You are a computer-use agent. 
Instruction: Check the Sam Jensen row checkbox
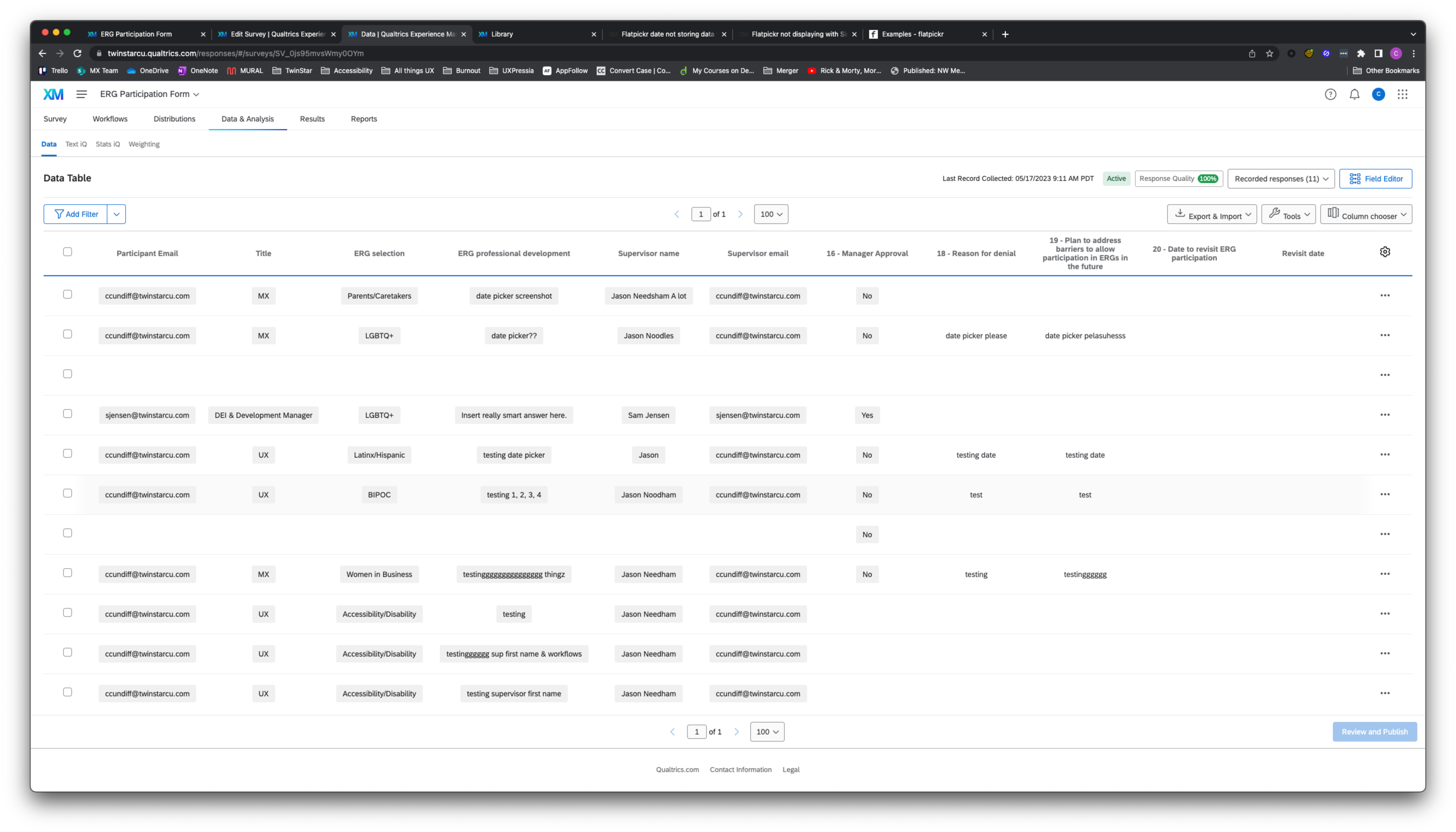(67, 414)
